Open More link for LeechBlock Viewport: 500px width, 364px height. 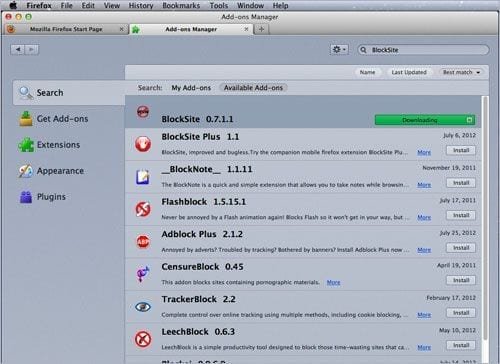click(x=424, y=347)
